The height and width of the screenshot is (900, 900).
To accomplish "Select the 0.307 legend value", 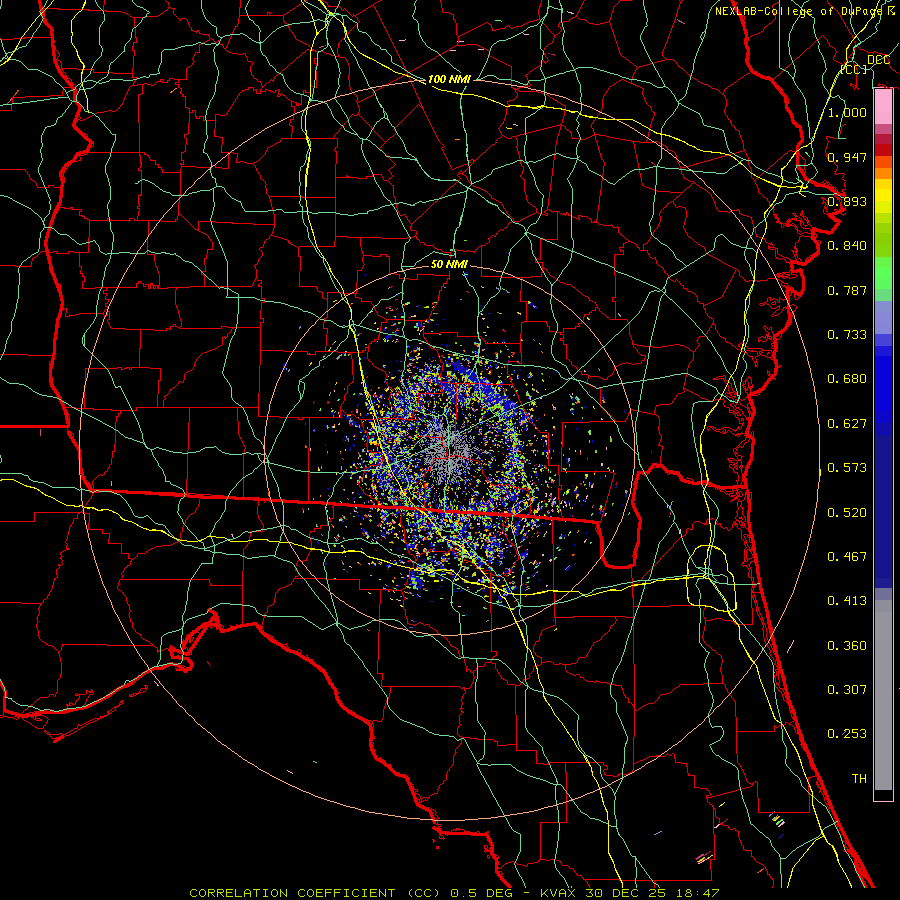I will click(847, 690).
